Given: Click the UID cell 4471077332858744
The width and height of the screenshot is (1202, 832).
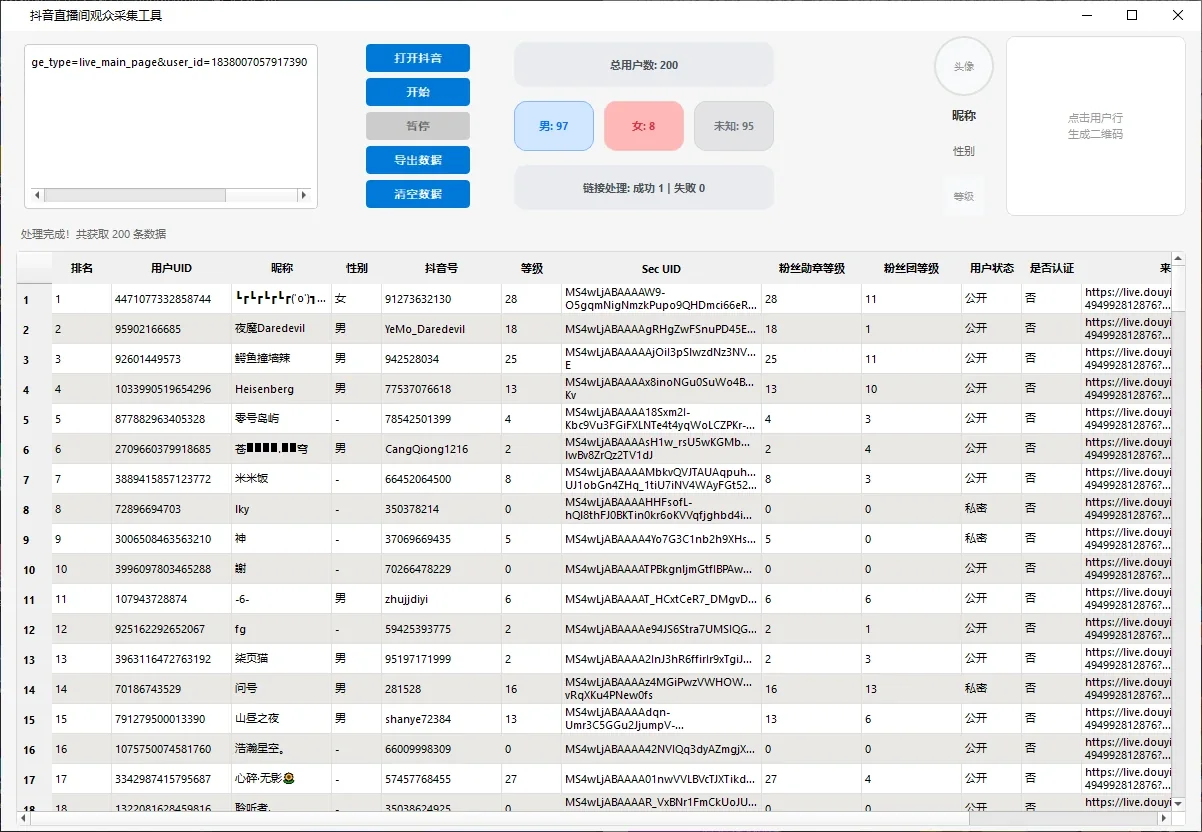Looking at the screenshot, I should [x=171, y=299].
